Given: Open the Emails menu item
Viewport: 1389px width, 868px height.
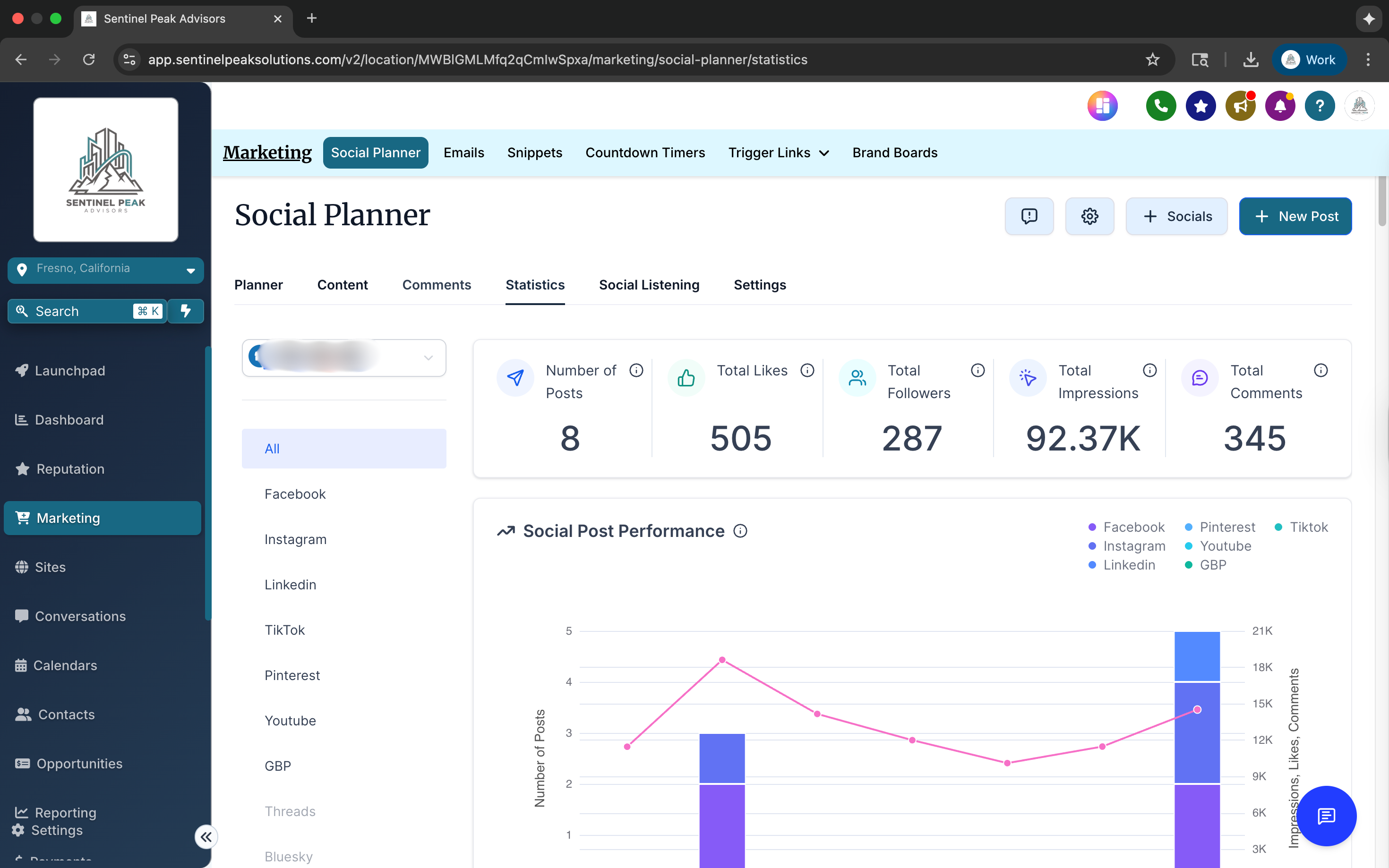Looking at the screenshot, I should [x=463, y=153].
